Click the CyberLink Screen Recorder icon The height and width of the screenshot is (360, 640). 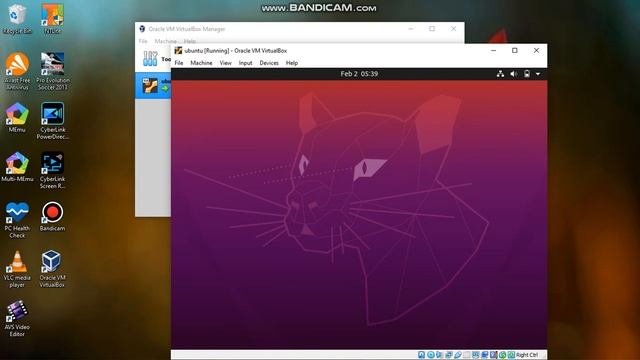pyautogui.click(x=53, y=170)
